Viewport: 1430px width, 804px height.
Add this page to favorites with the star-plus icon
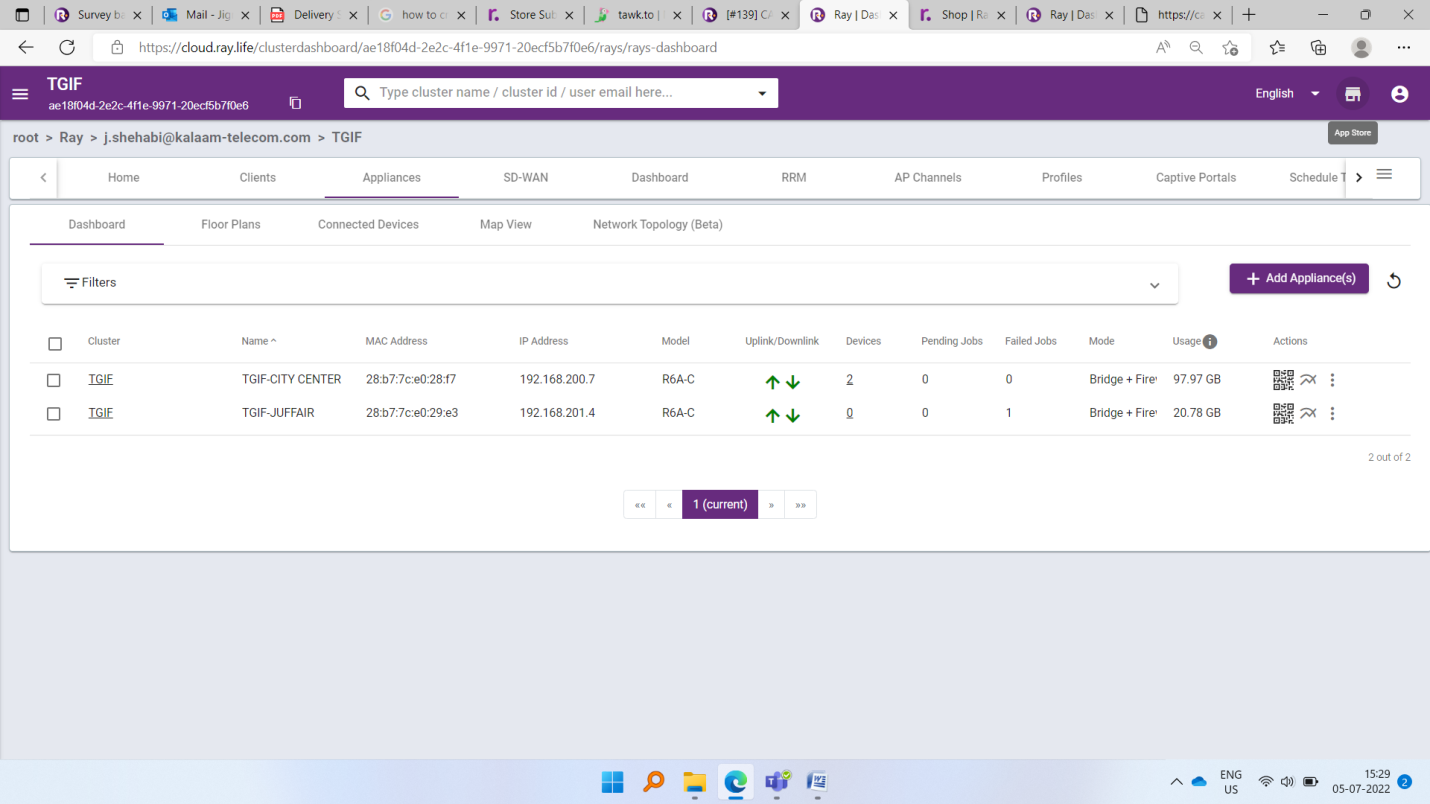pos(1230,47)
